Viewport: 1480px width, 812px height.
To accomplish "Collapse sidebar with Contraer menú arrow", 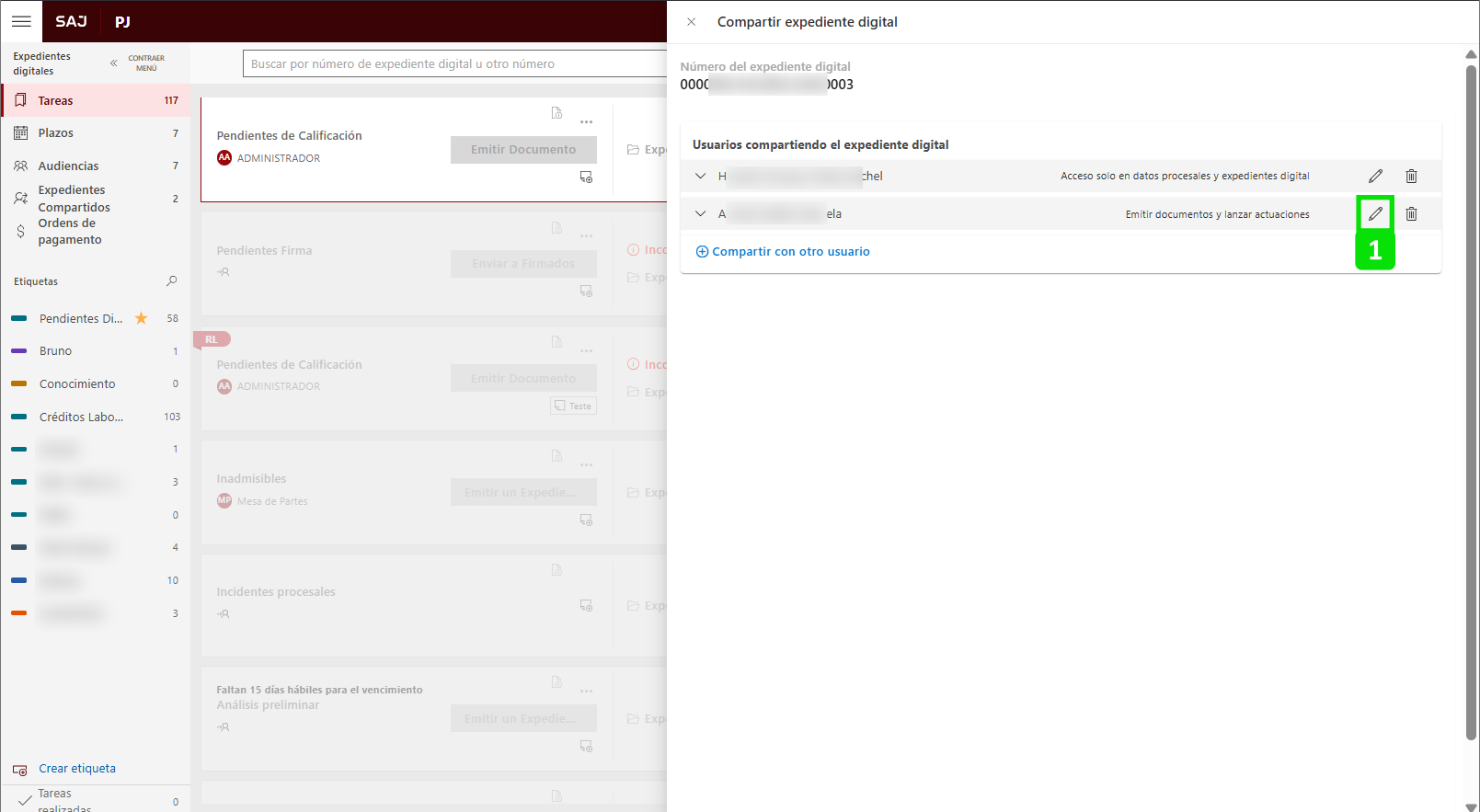I will click(114, 63).
